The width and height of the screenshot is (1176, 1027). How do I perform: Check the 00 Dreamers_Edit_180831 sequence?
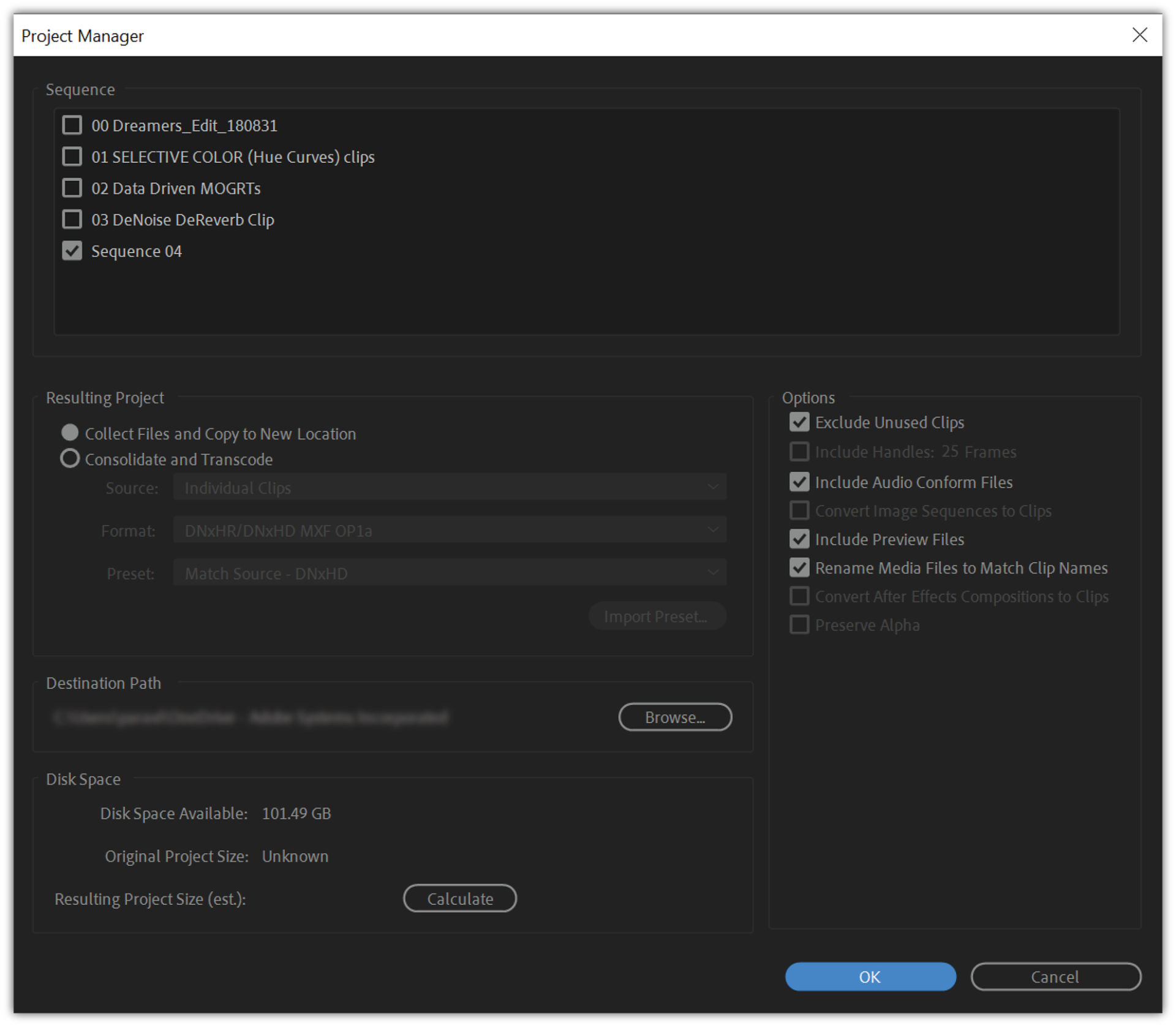(72, 126)
